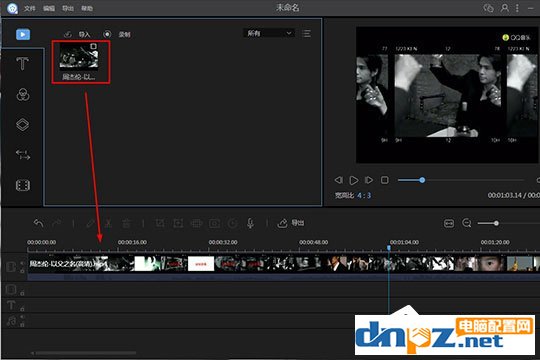Click the music track note header icon

11,321
